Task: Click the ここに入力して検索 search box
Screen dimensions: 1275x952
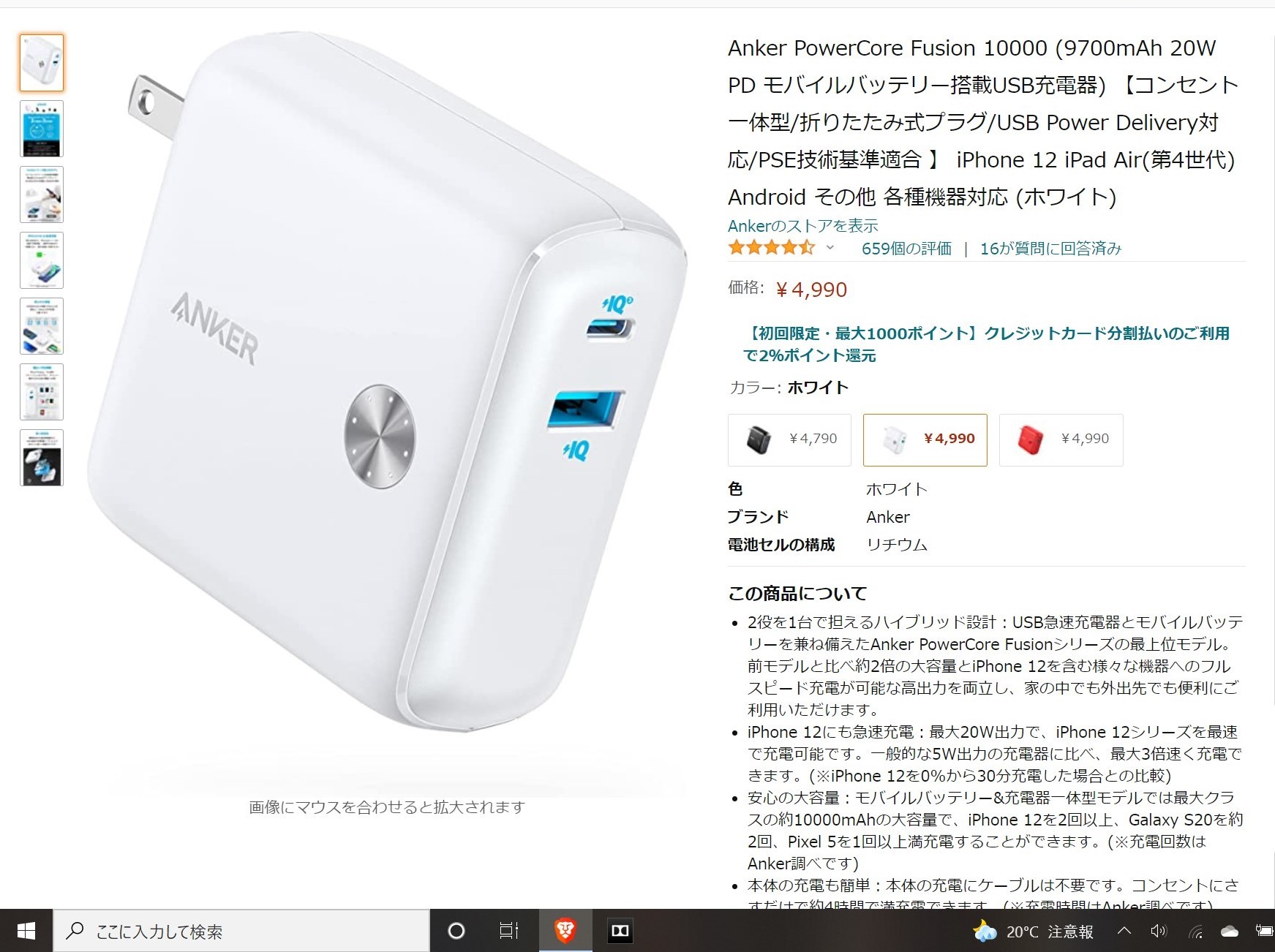Action: 241,932
